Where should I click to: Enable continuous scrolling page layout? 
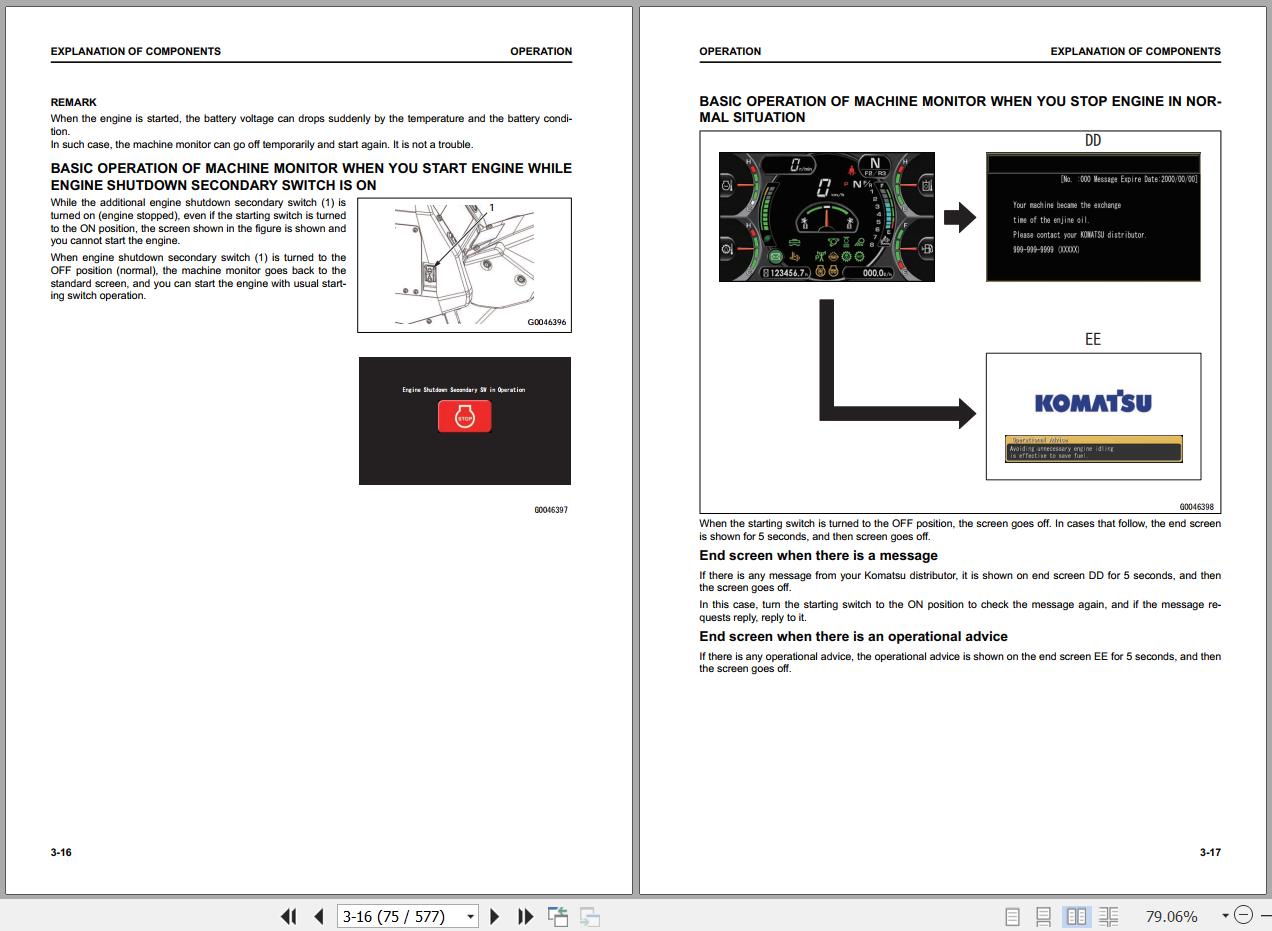[1043, 916]
